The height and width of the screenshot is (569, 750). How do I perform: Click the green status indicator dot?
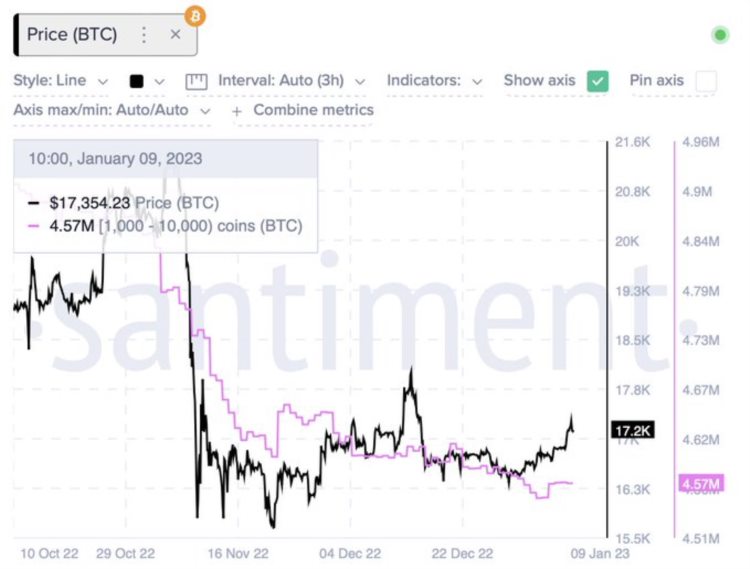coord(719,35)
